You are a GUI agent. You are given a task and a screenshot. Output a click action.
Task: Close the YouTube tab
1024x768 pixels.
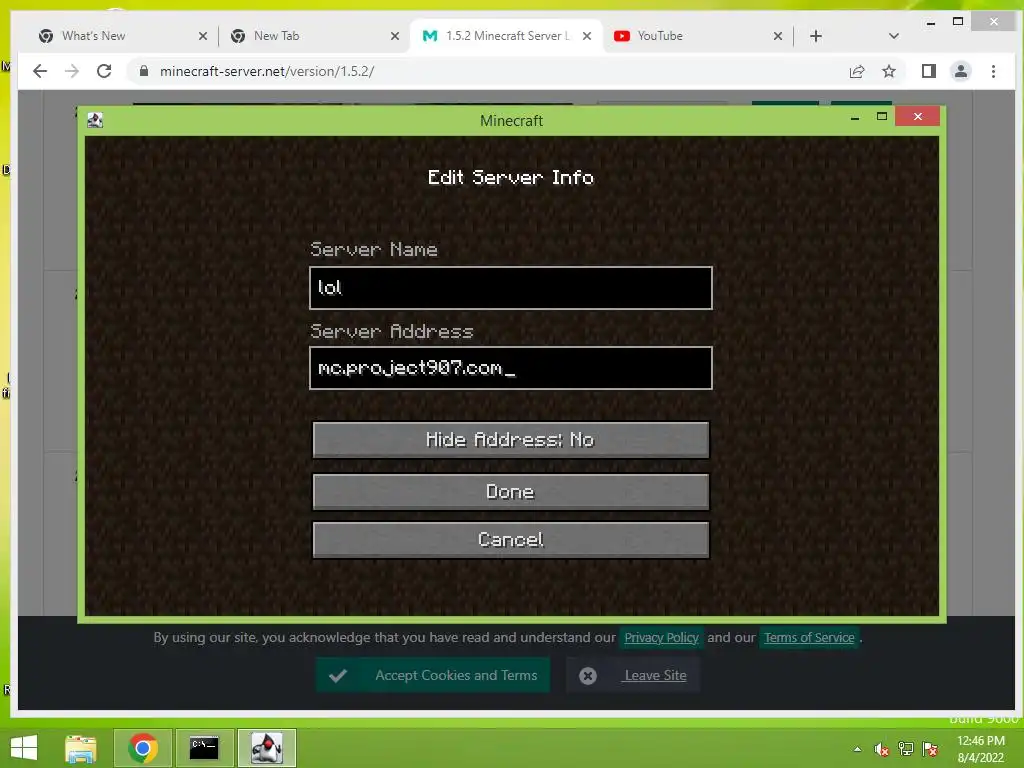pos(778,36)
